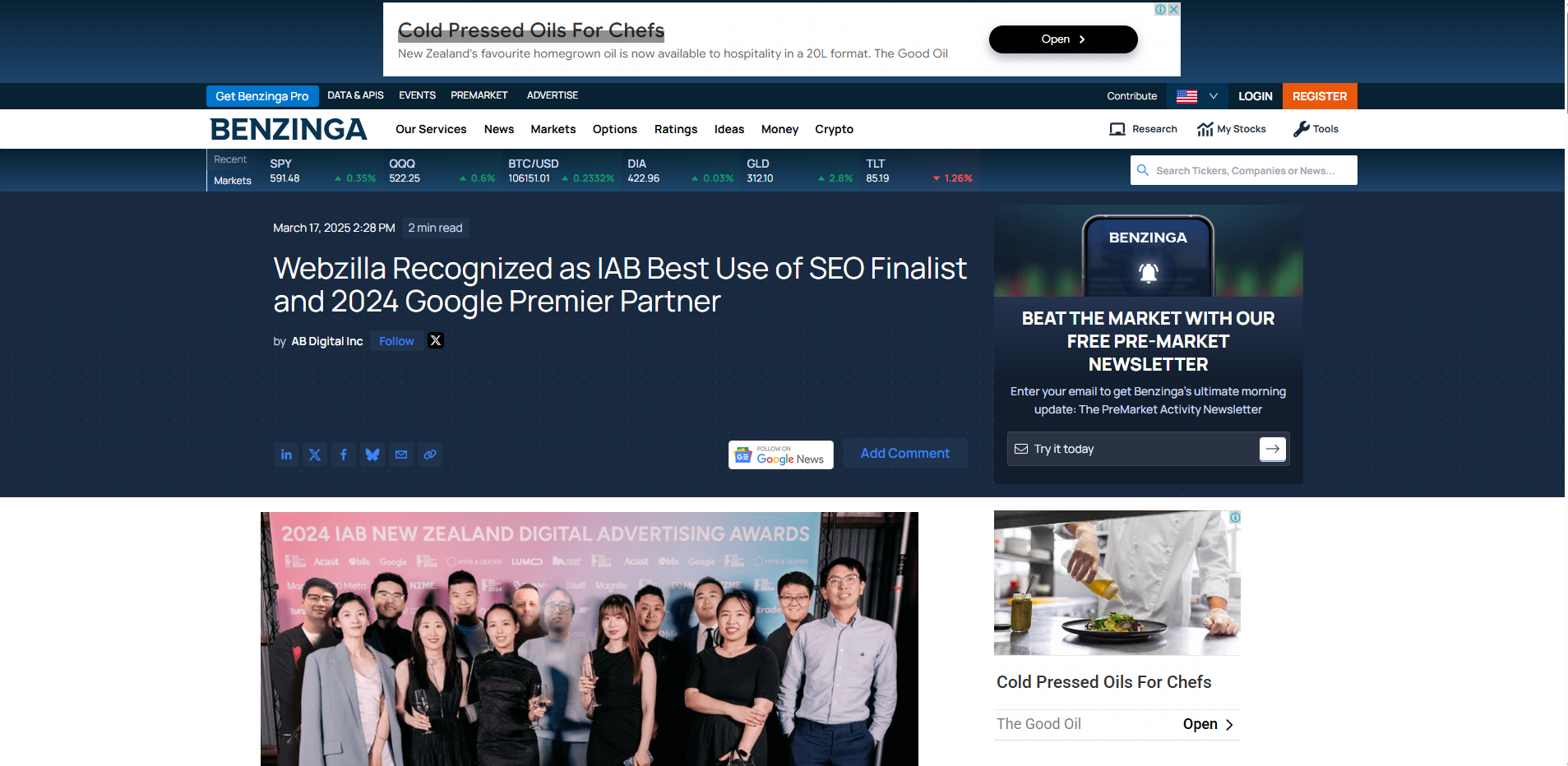Open the Ratings menu
The height and width of the screenshot is (766, 1568).
(676, 129)
